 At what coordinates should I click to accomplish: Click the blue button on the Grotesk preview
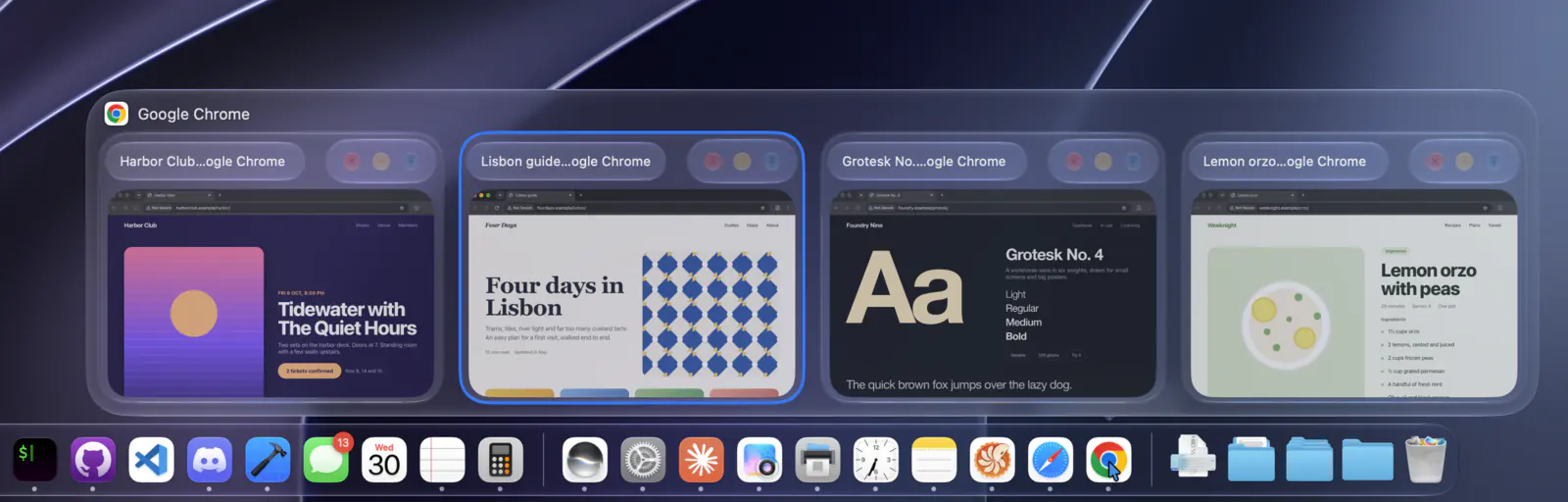coord(1133,161)
